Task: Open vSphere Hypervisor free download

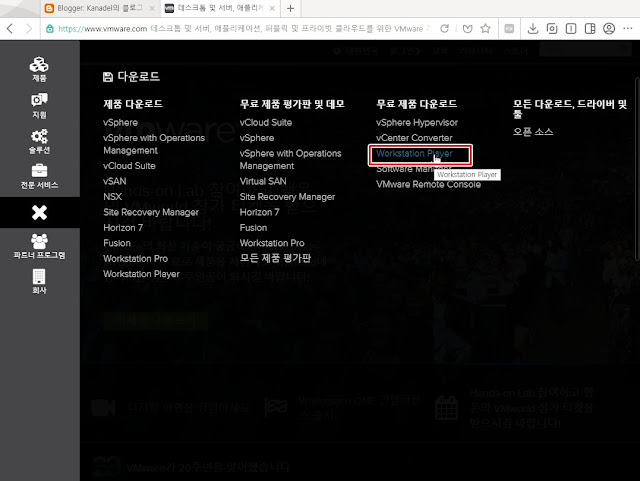Action: [x=417, y=122]
